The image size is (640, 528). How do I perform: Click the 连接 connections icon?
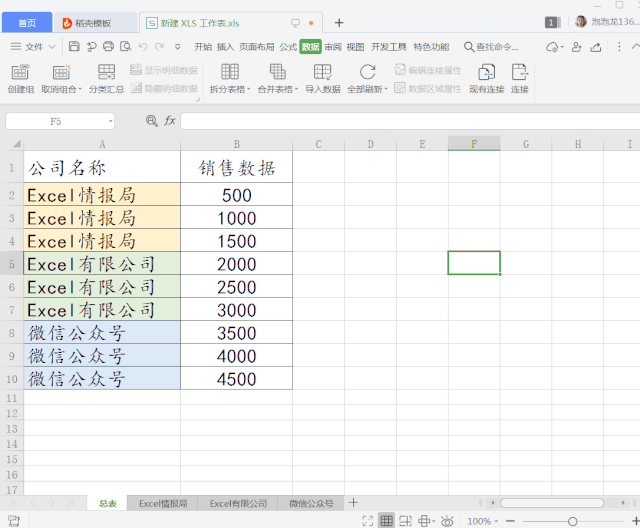point(520,79)
